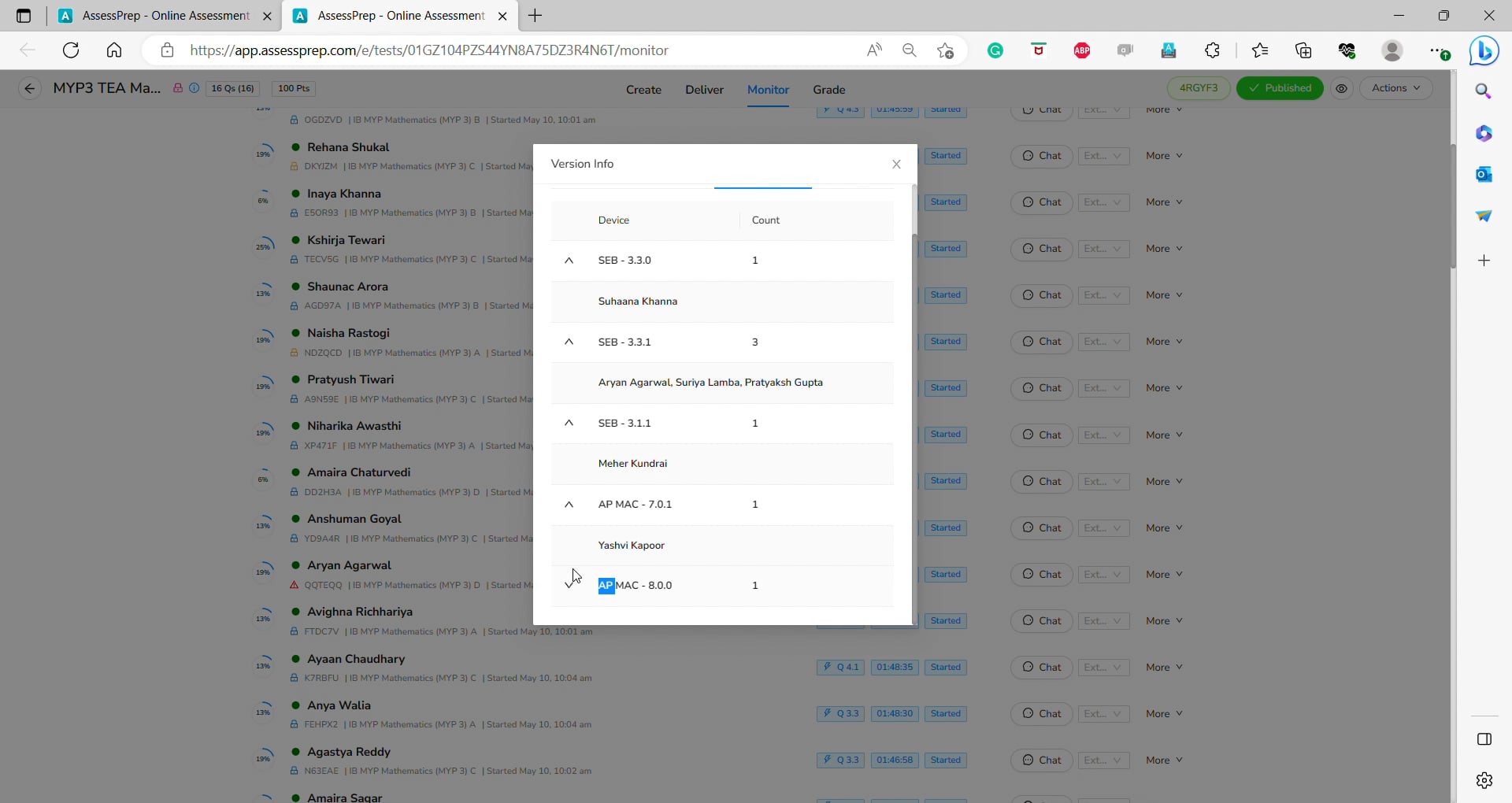
Task: Collapse the SEB - 3.3.0 device row
Action: tap(569, 261)
